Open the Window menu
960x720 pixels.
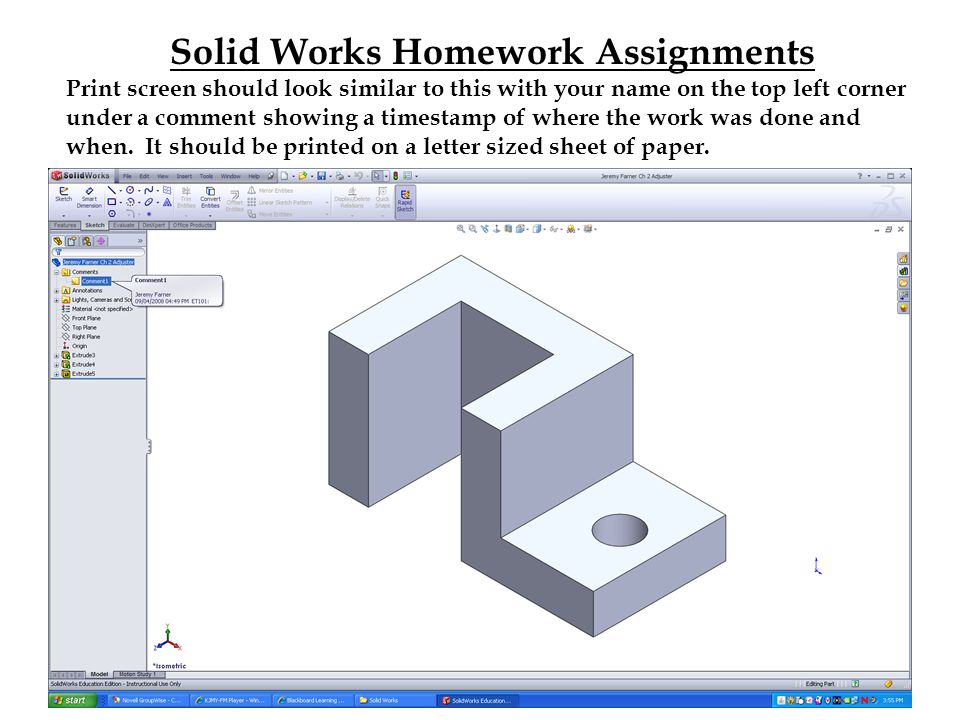click(231, 176)
